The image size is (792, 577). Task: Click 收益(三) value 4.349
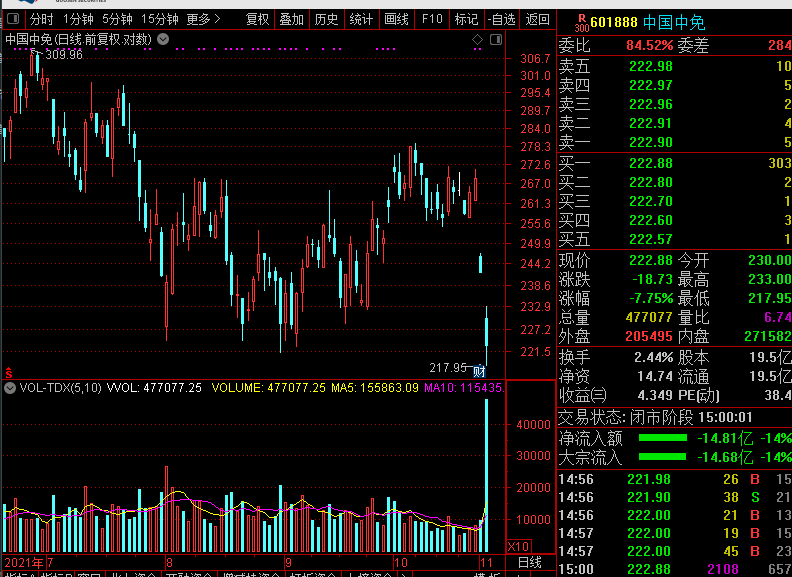point(655,395)
